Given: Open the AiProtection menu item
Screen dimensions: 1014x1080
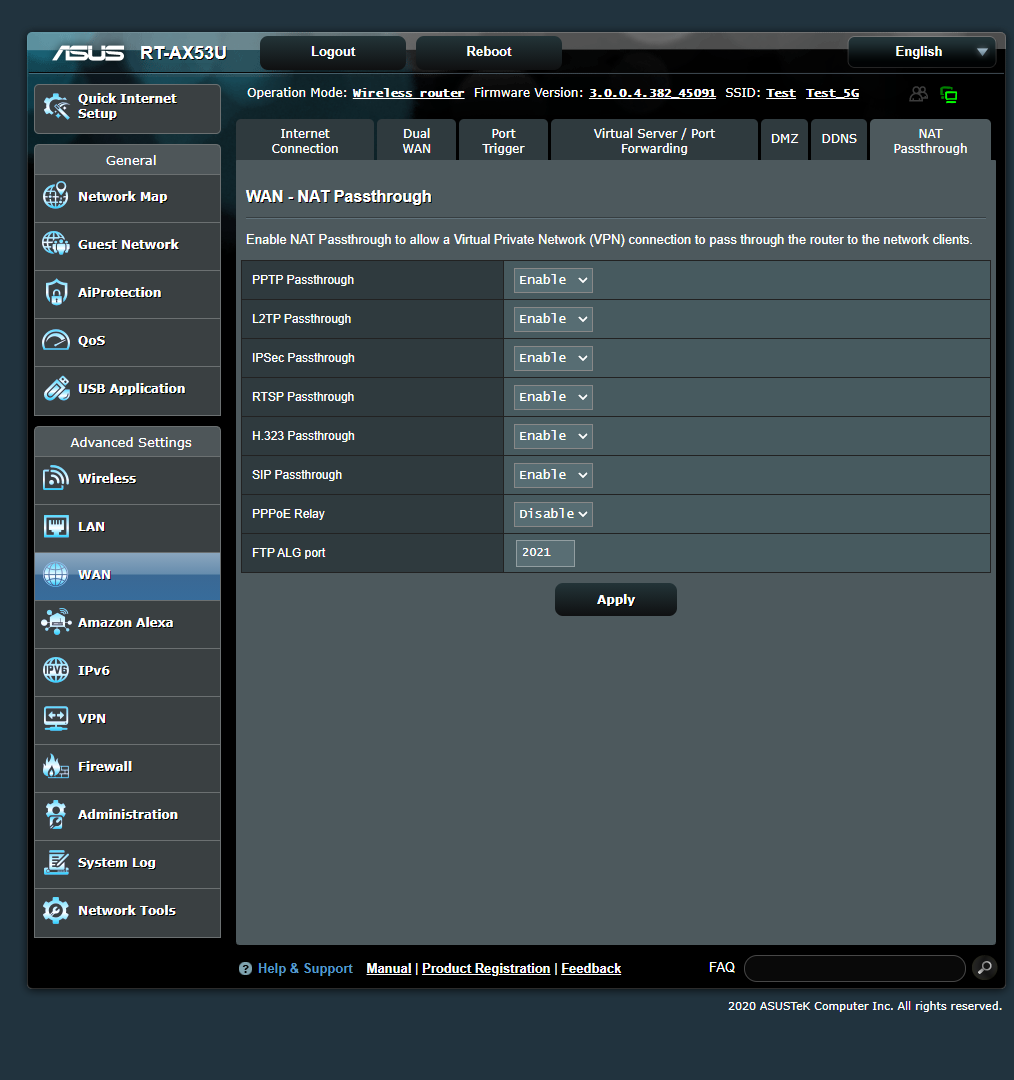Looking at the screenshot, I should (x=127, y=294).
